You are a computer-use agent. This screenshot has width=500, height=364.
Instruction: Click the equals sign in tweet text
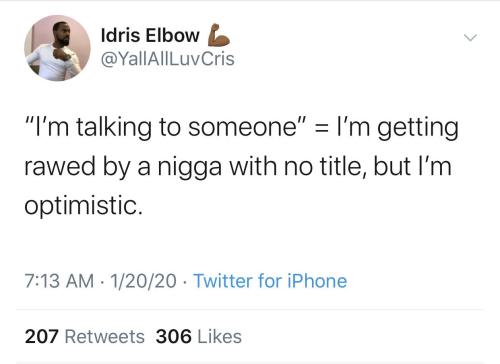(x=322, y=128)
